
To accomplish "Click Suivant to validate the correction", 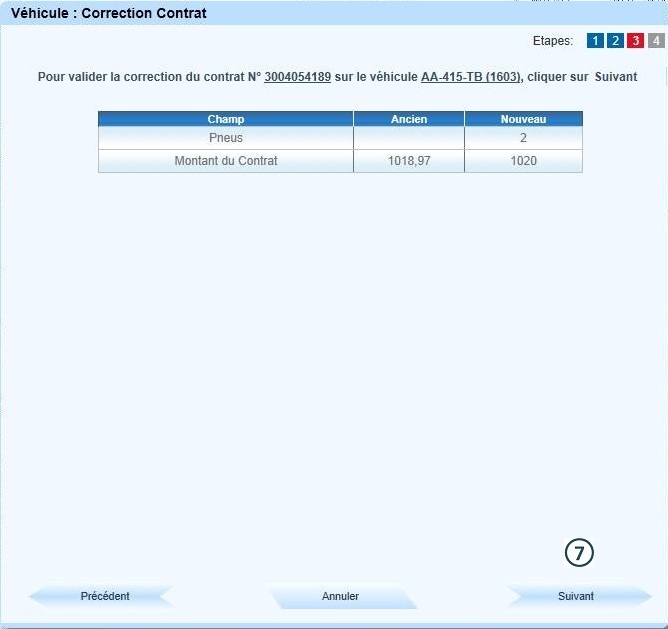I will point(576,596).
